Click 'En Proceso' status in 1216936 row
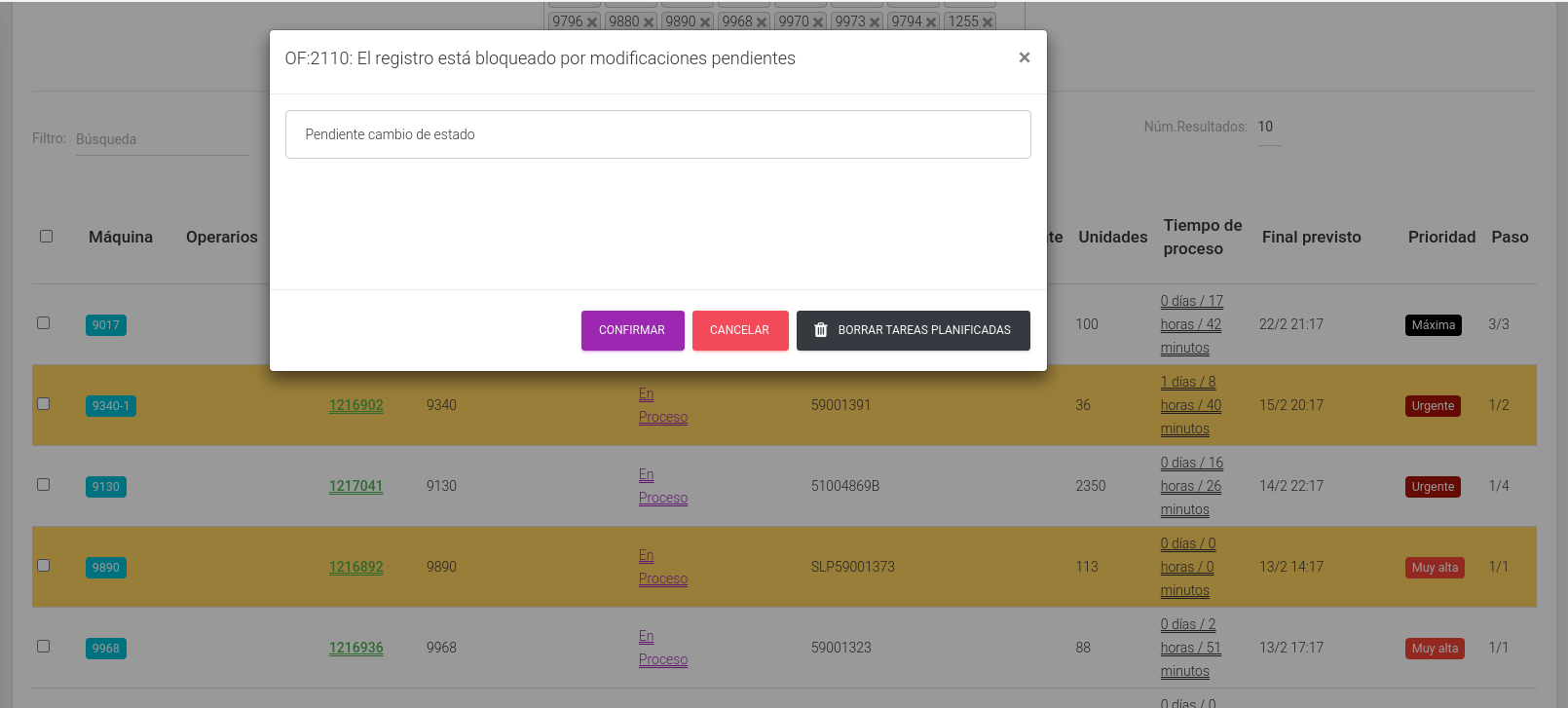 click(663, 648)
